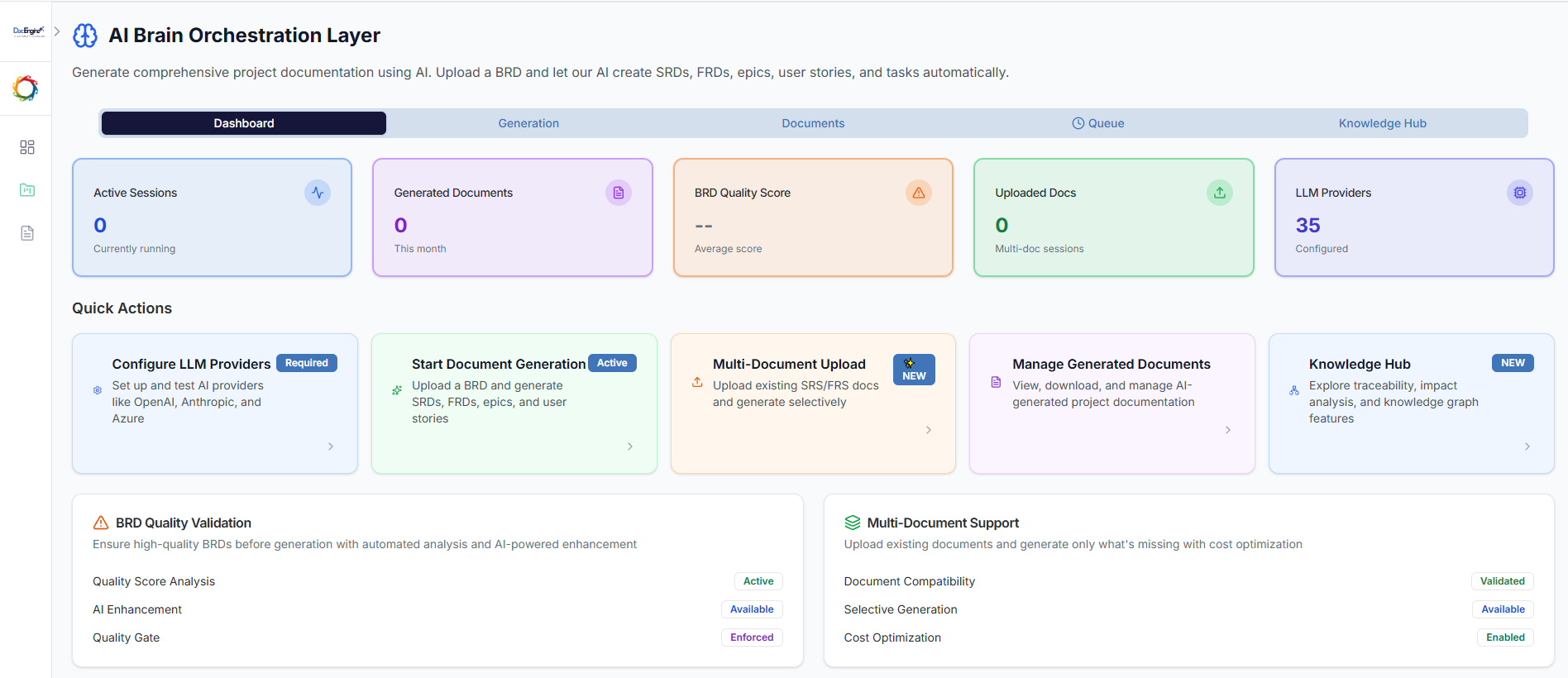The image size is (1568, 678).
Task: Click the DocEngine logo in sidebar
Action: coord(29,31)
